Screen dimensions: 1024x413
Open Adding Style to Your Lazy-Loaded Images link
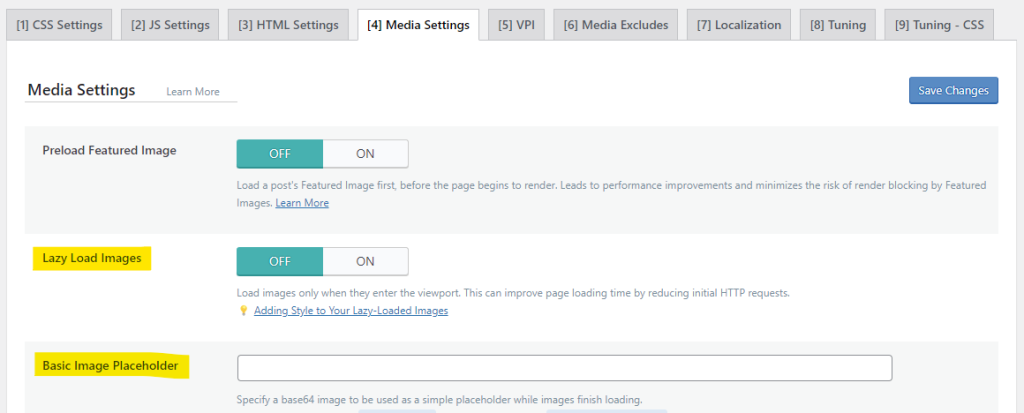(x=350, y=311)
